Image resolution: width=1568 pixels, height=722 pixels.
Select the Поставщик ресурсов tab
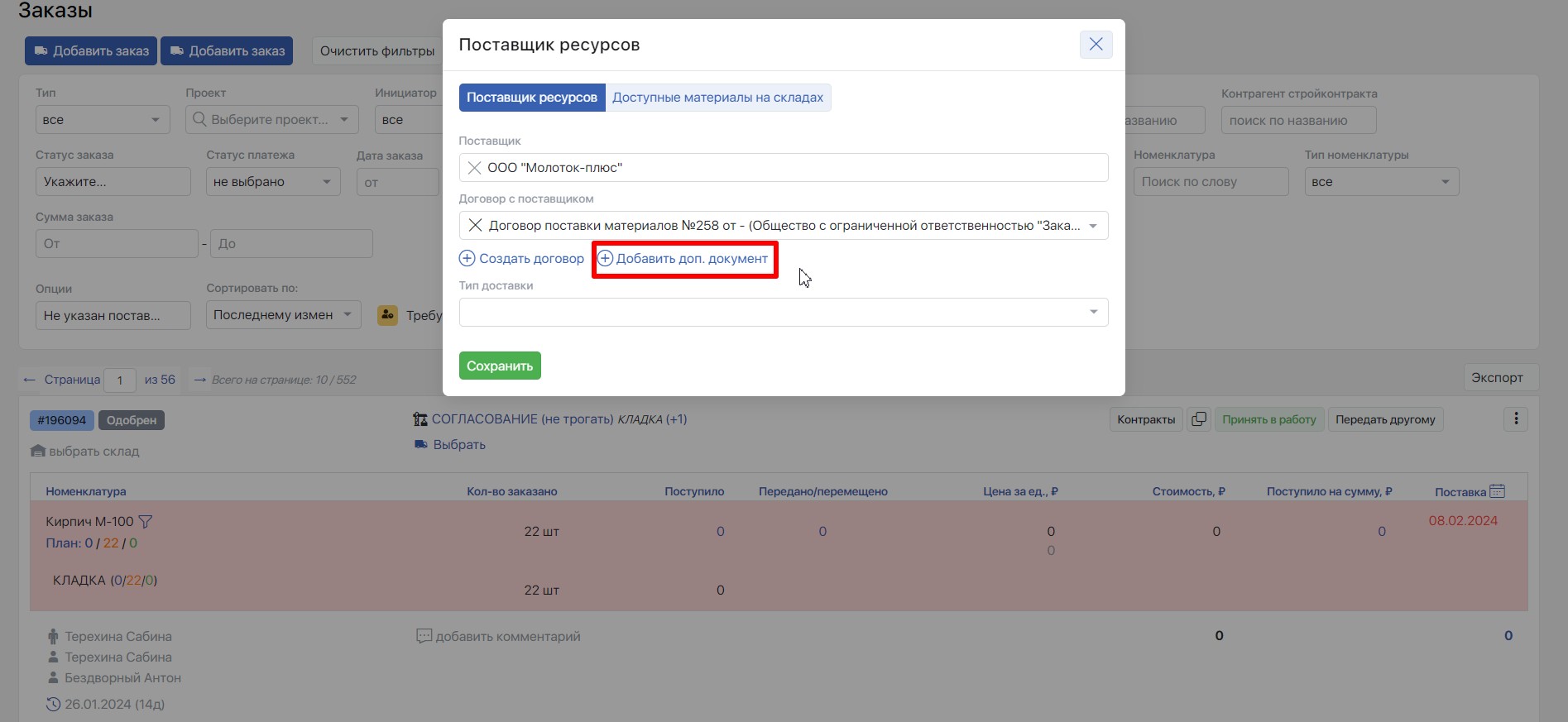coord(532,98)
